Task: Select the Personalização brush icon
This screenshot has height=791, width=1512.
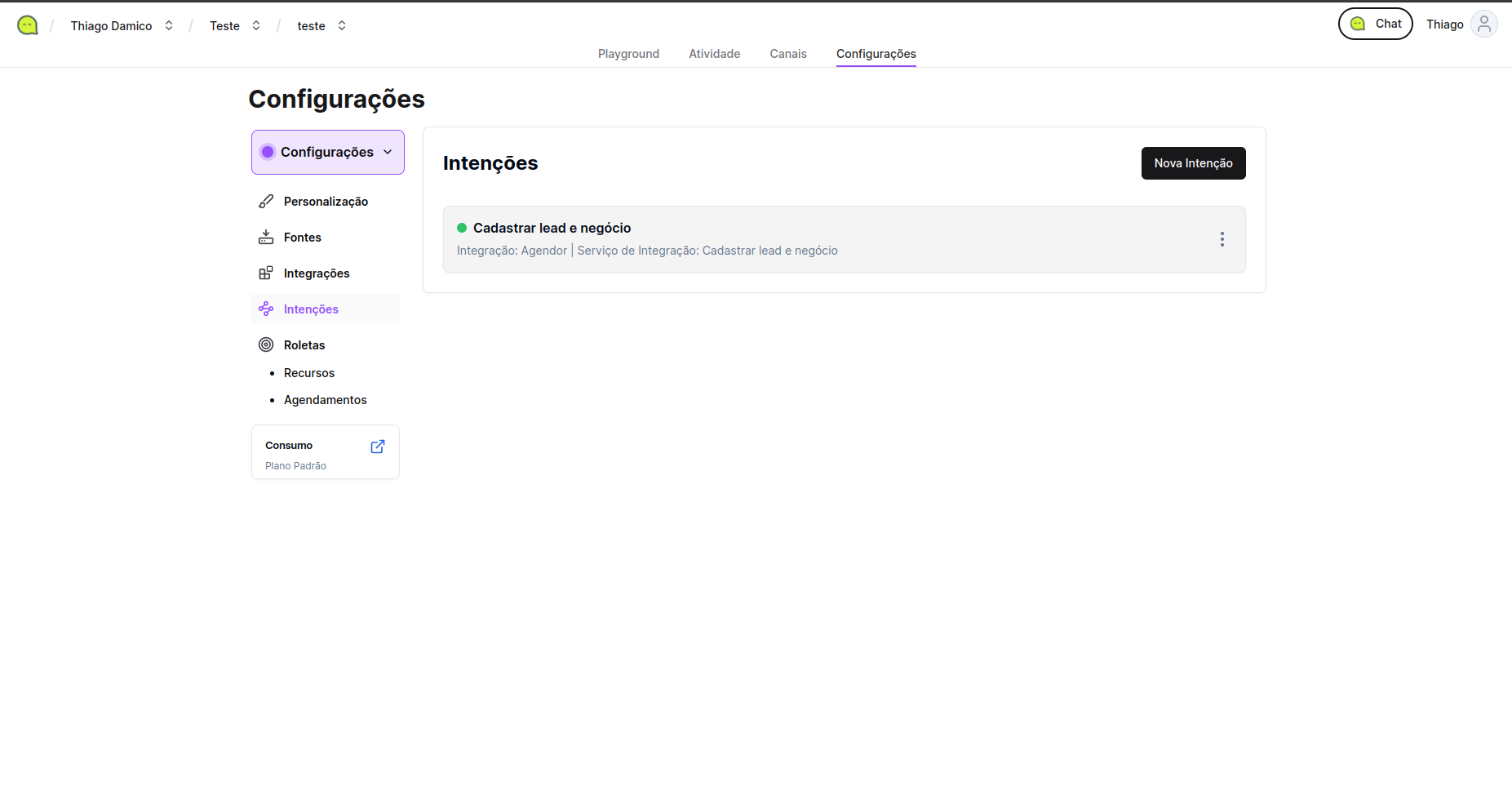Action: pyautogui.click(x=266, y=202)
